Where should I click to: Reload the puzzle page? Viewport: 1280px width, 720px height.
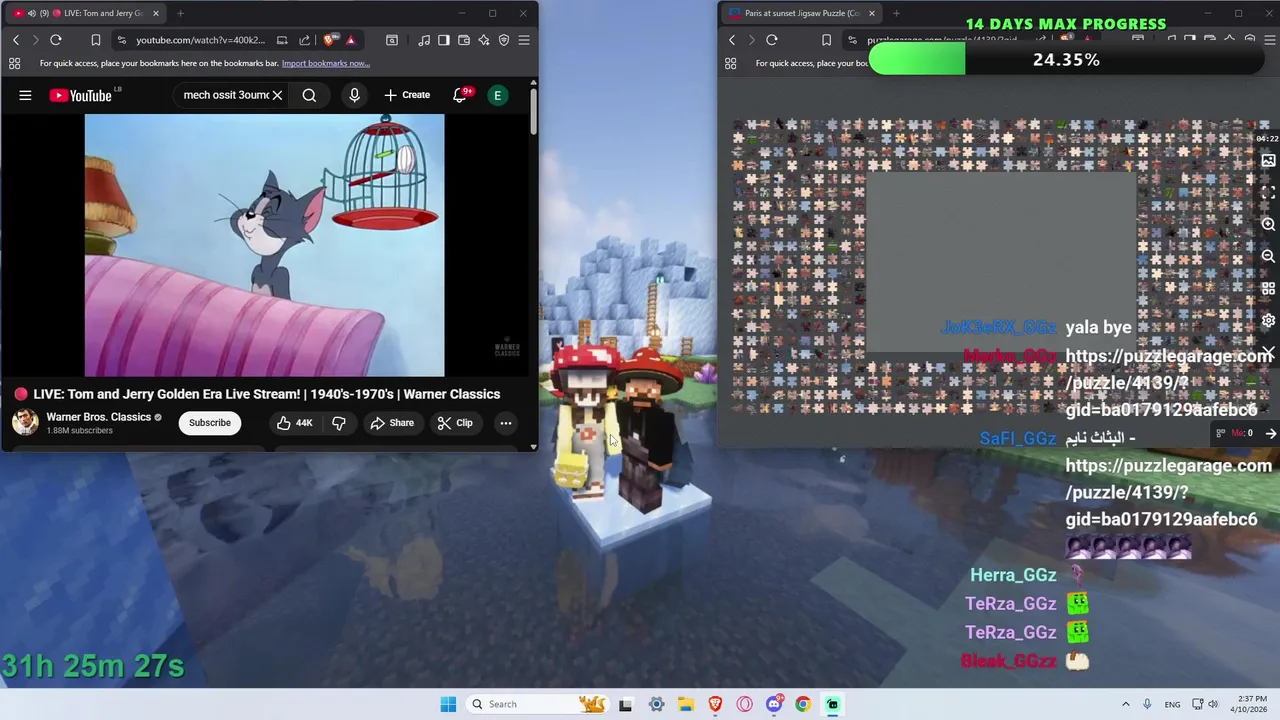(x=772, y=40)
